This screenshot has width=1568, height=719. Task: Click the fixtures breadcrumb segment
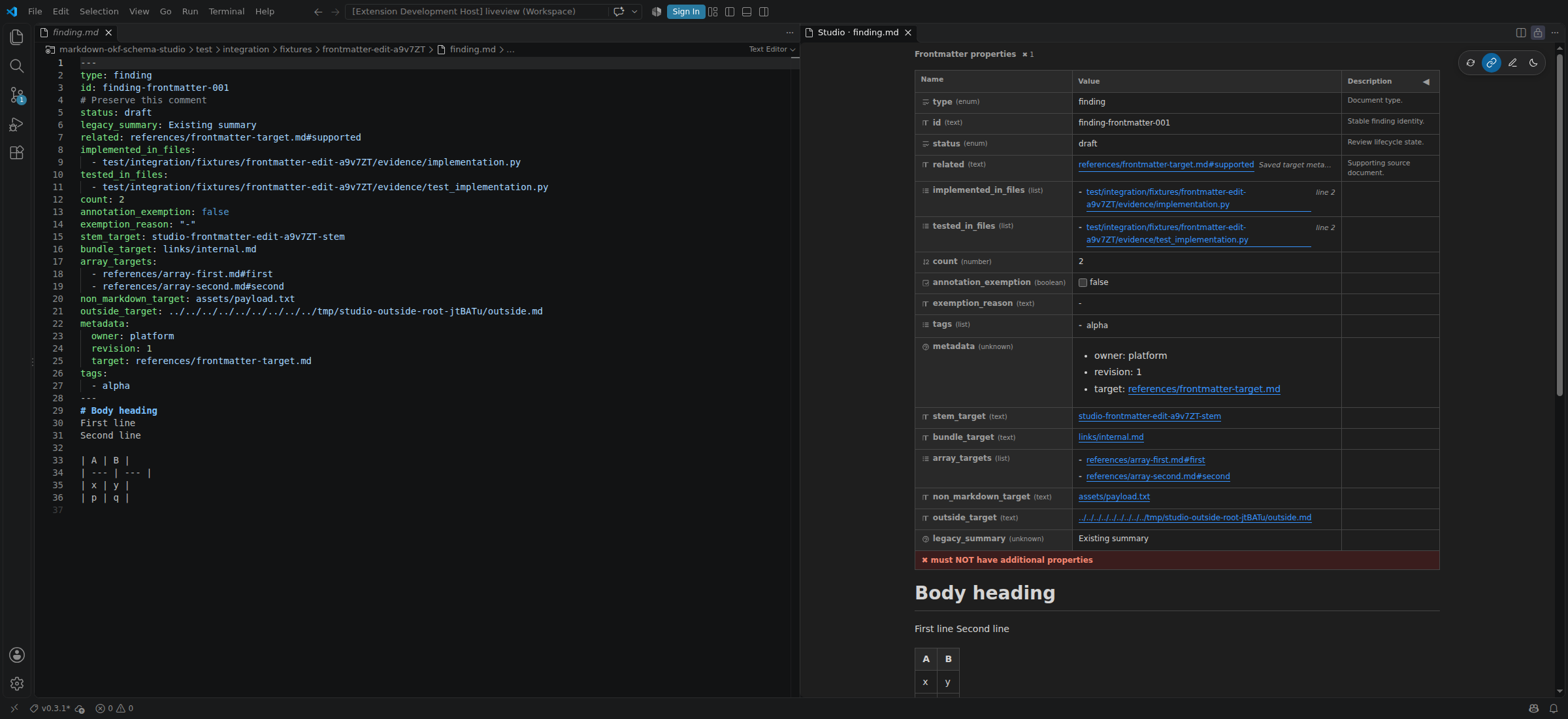pos(295,50)
